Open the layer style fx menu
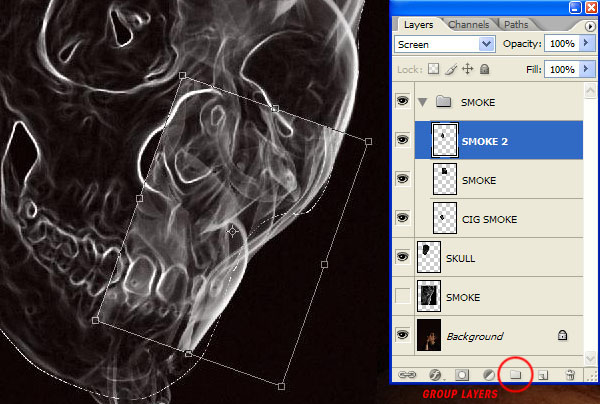The image size is (600, 404). (x=435, y=375)
